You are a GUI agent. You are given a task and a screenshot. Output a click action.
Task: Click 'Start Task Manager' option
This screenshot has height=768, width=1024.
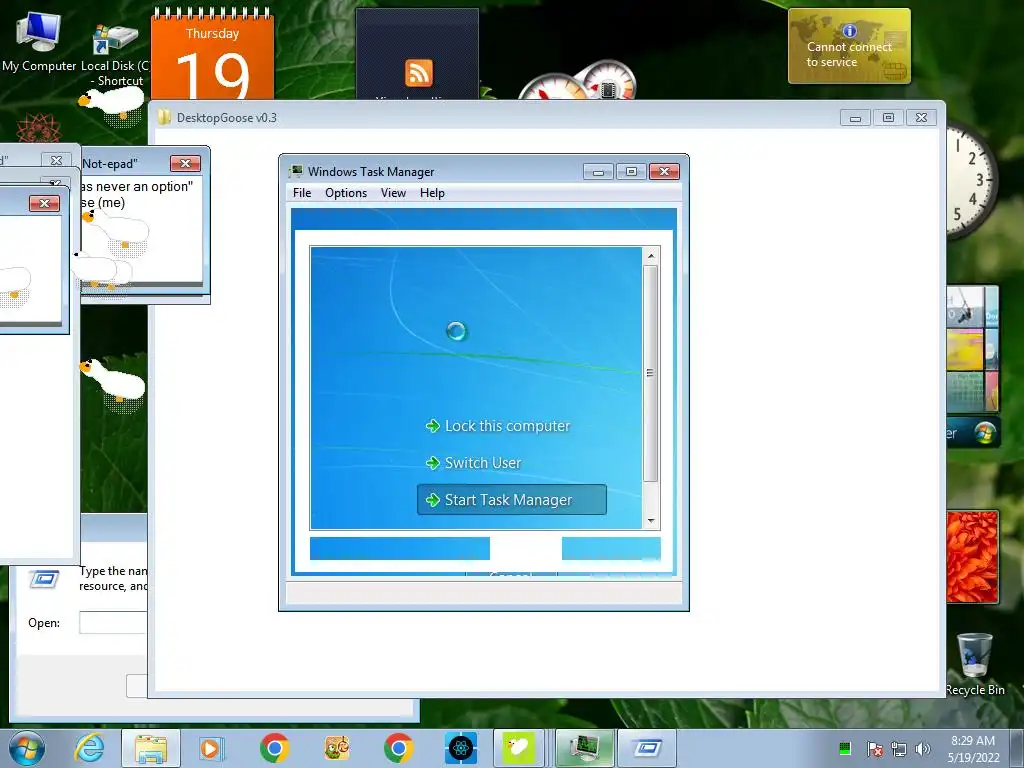(511, 500)
